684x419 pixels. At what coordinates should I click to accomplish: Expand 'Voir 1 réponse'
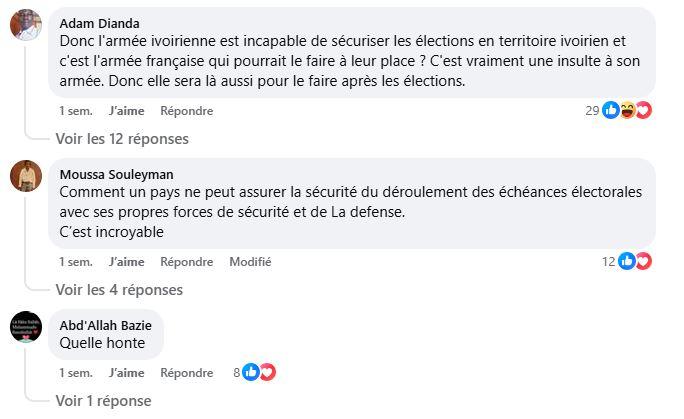point(103,401)
